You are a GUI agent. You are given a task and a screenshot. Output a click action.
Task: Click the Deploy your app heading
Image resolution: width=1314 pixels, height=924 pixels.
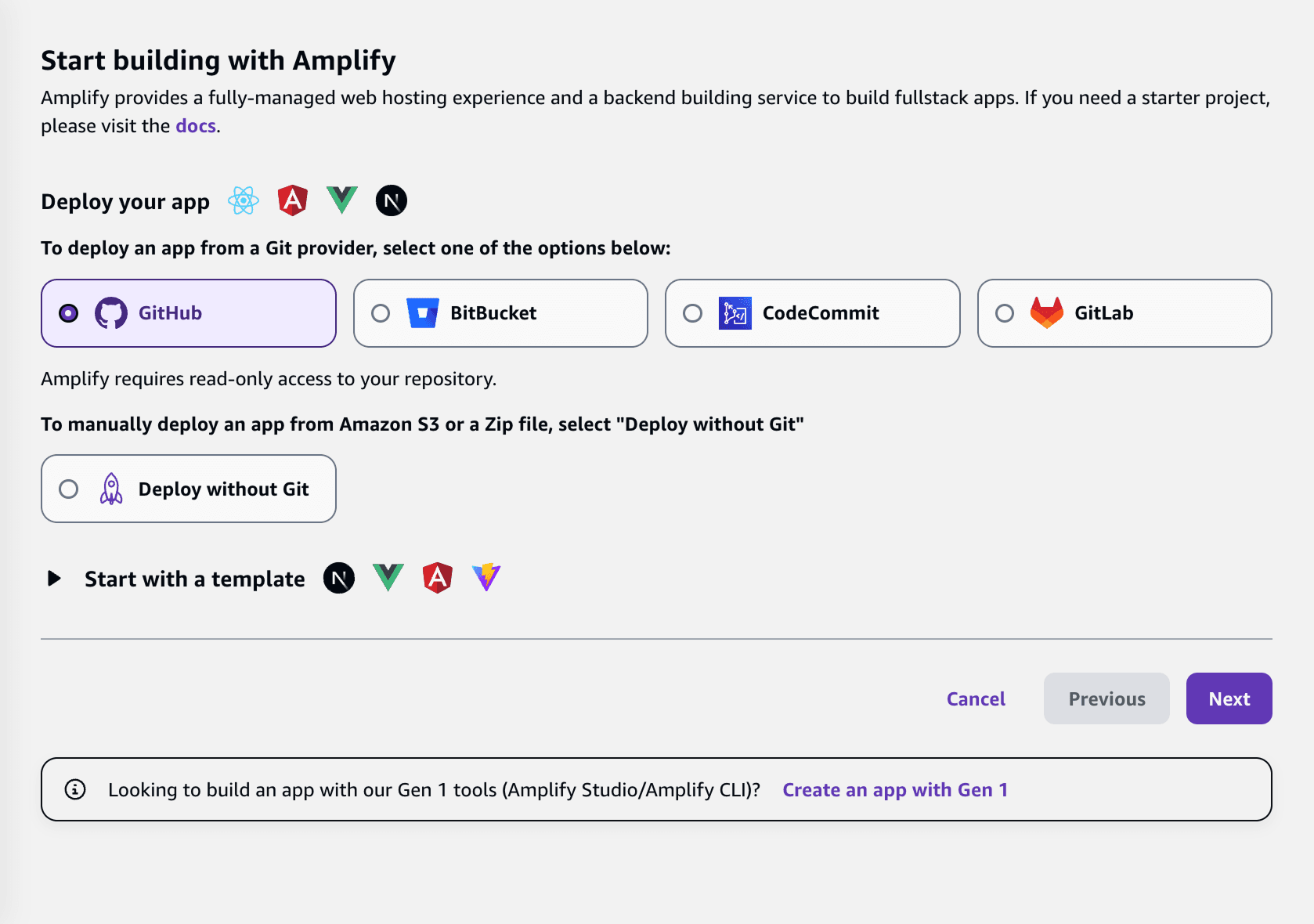125,202
